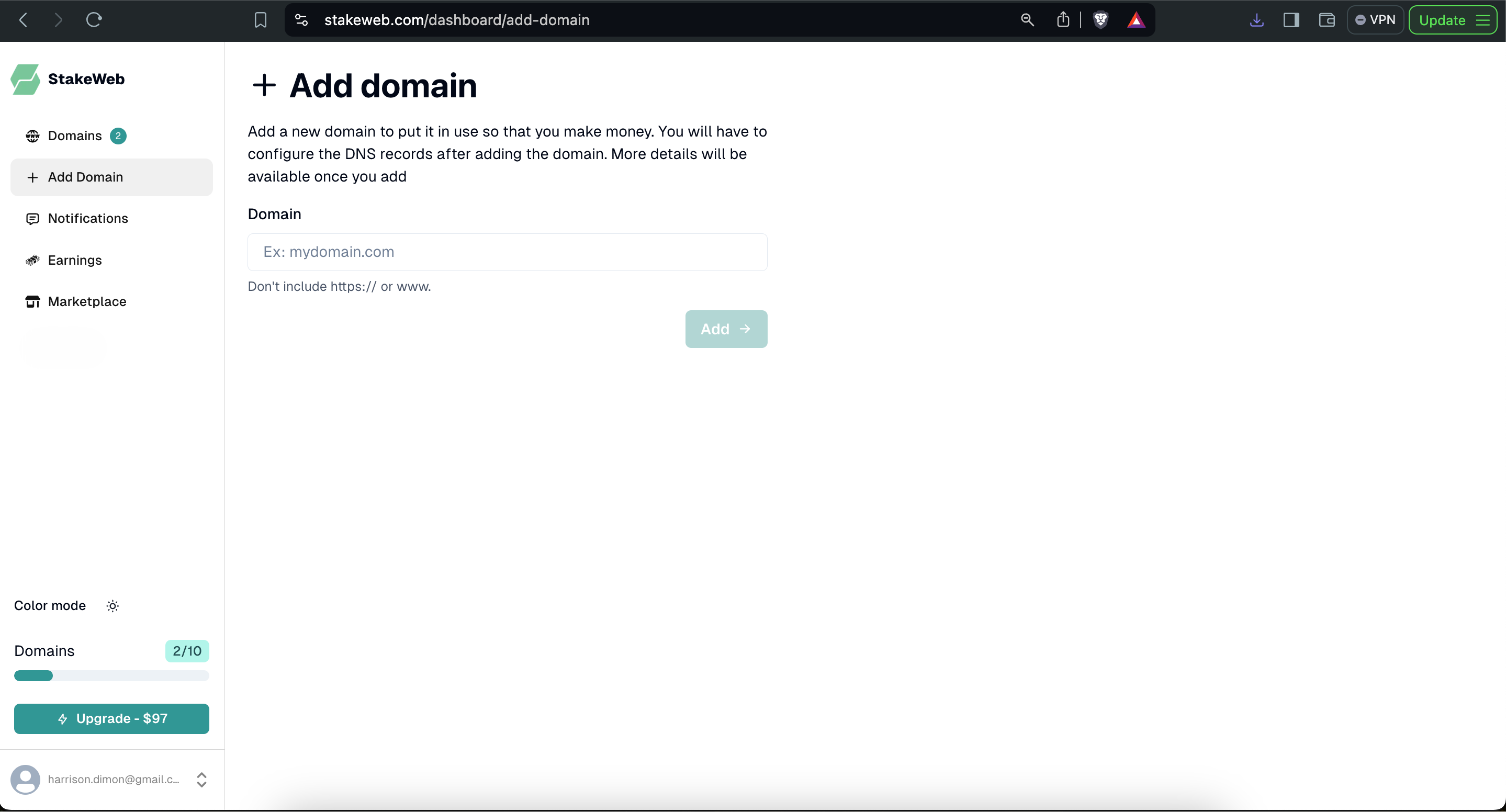Open the Marketplace section
This screenshot has width=1506, height=812.
pos(86,302)
